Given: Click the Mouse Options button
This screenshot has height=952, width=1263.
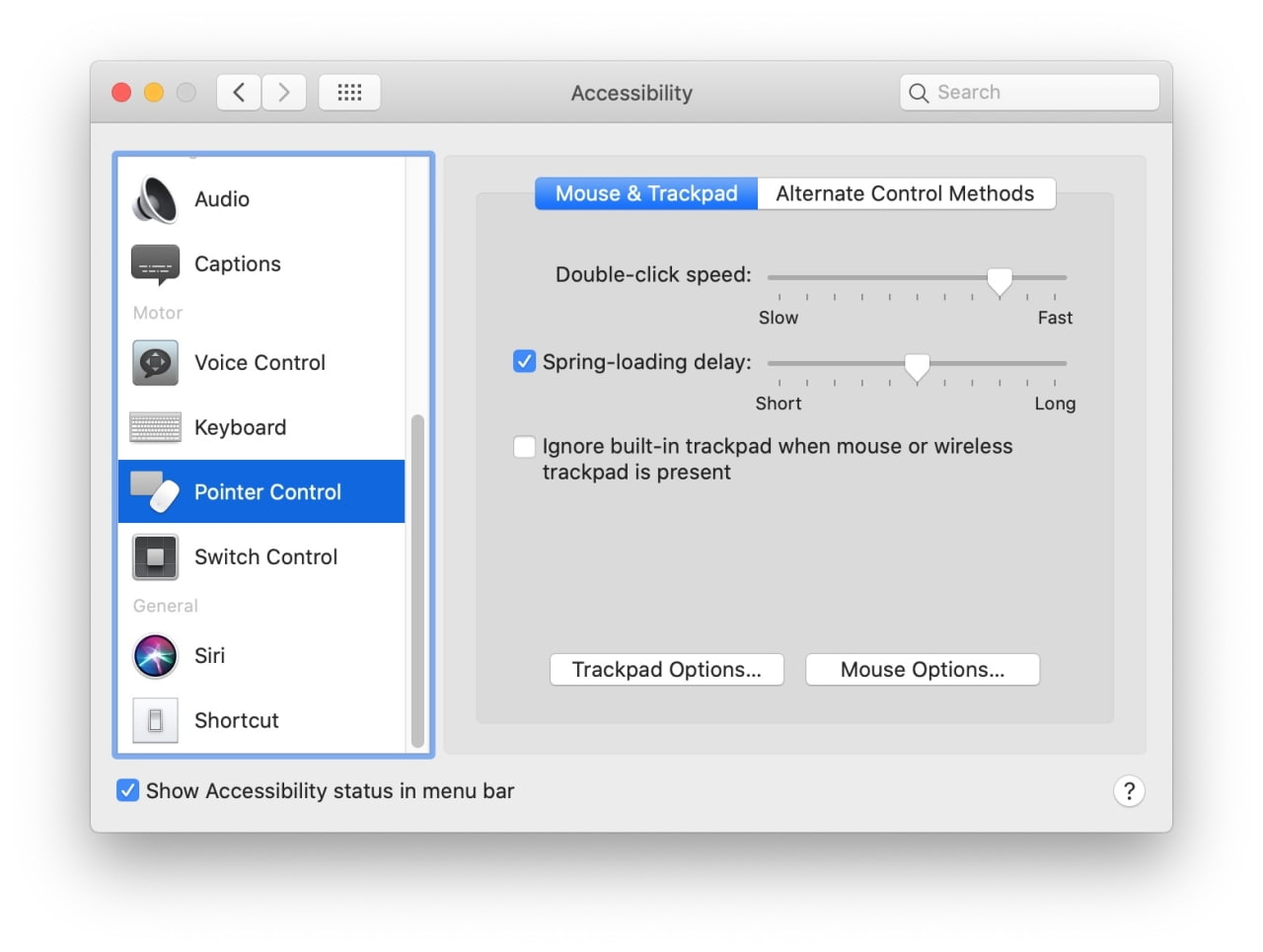Looking at the screenshot, I should pos(922,670).
